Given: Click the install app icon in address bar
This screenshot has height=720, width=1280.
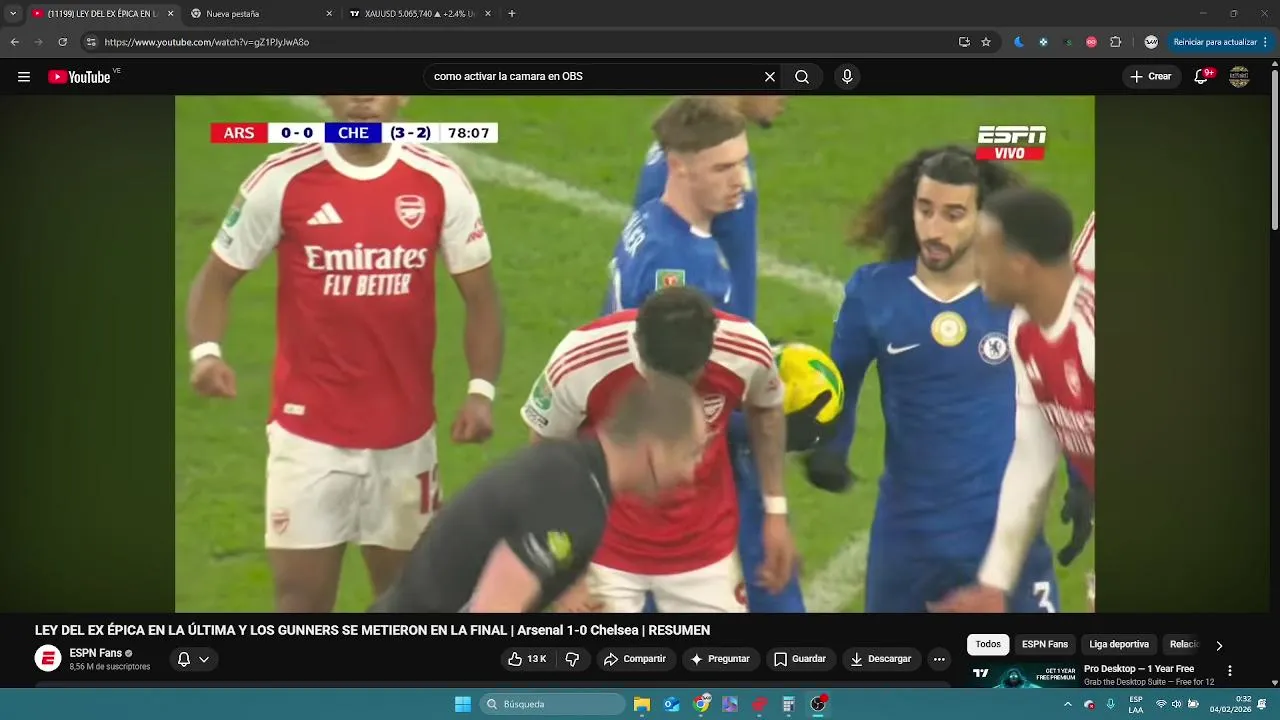Looking at the screenshot, I should tap(964, 42).
